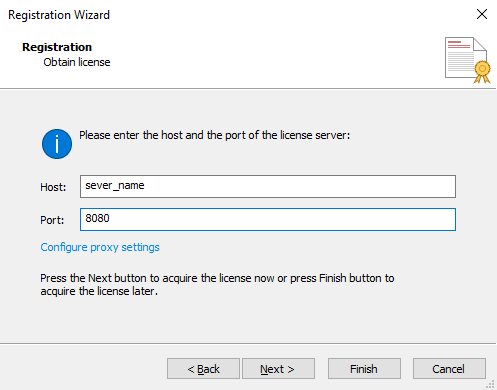The width and height of the screenshot is (497, 390).
Task: Click the 'Host:' label
Action: [53, 187]
